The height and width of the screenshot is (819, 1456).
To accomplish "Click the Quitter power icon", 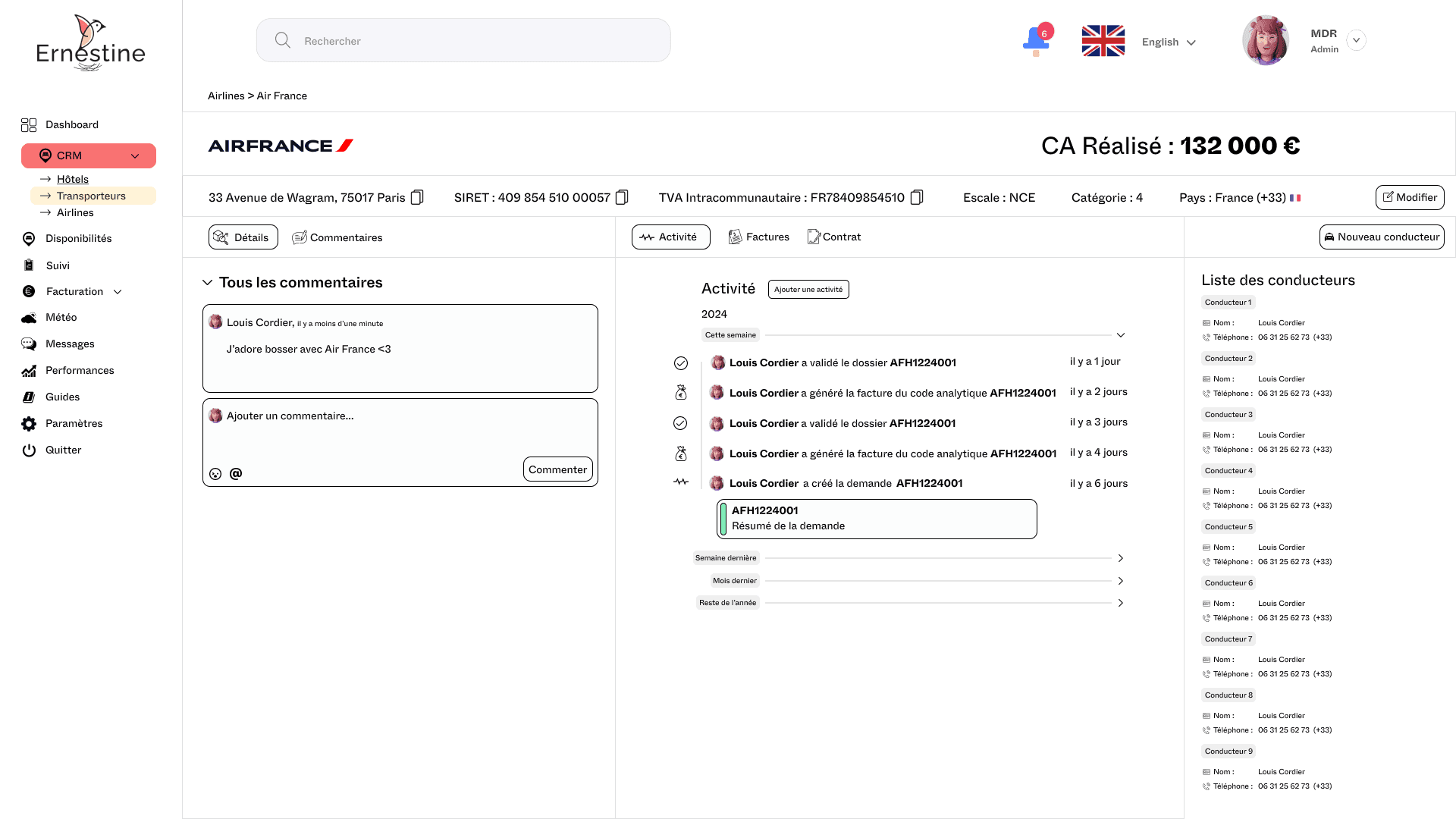I will pyautogui.click(x=29, y=450).
